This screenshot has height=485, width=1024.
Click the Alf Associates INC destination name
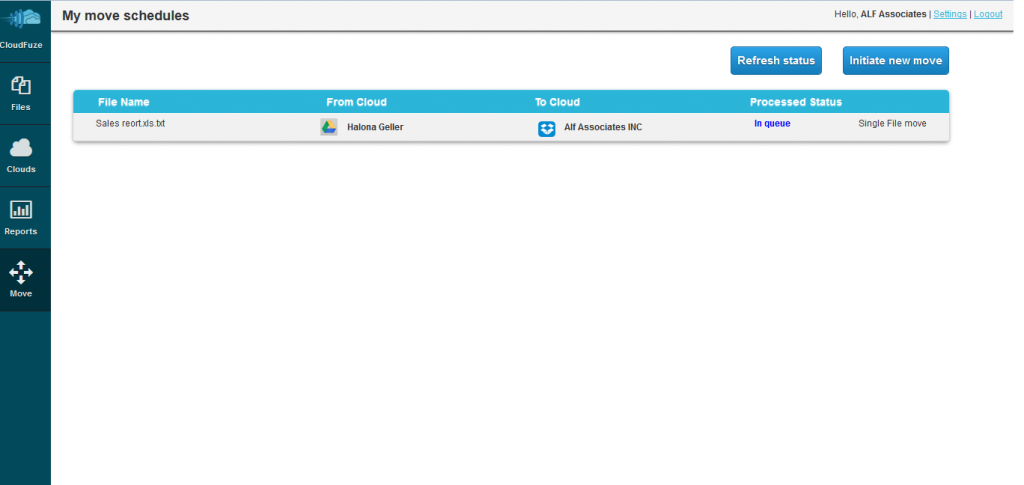(x=603, y=127)
